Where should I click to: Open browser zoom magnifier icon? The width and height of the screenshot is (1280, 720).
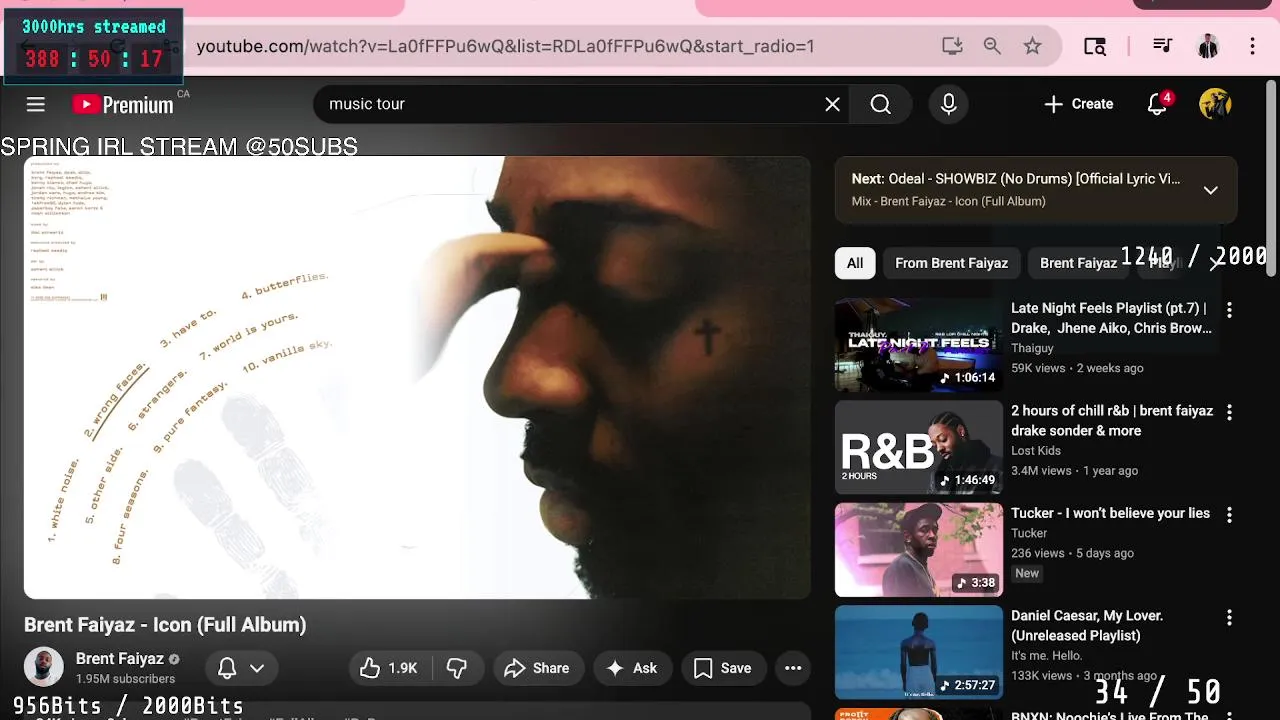pyautogui.click(x=992, y=46)
